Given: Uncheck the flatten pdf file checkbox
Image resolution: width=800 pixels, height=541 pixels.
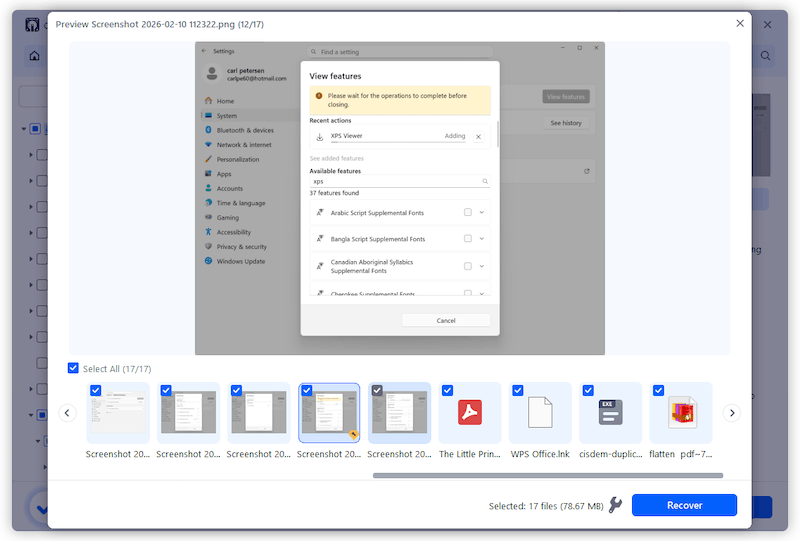Looking at the screenshot, I should pos(659,390).
